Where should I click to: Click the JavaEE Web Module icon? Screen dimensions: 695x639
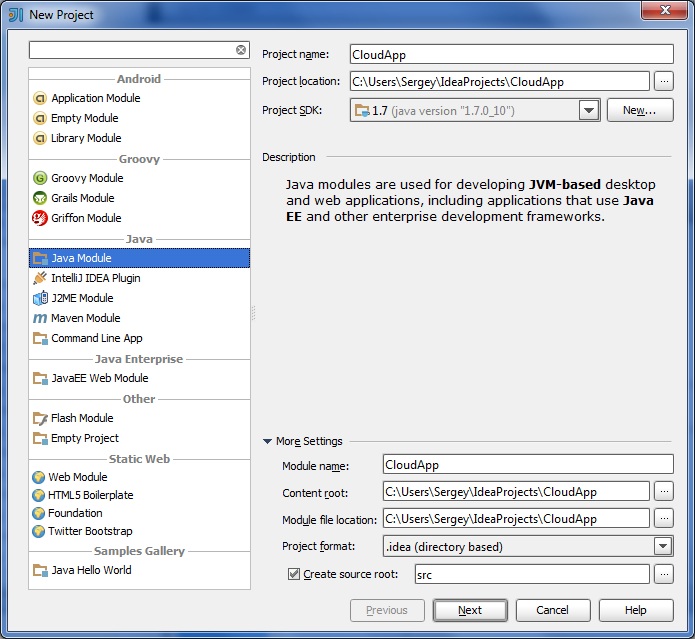40,378
